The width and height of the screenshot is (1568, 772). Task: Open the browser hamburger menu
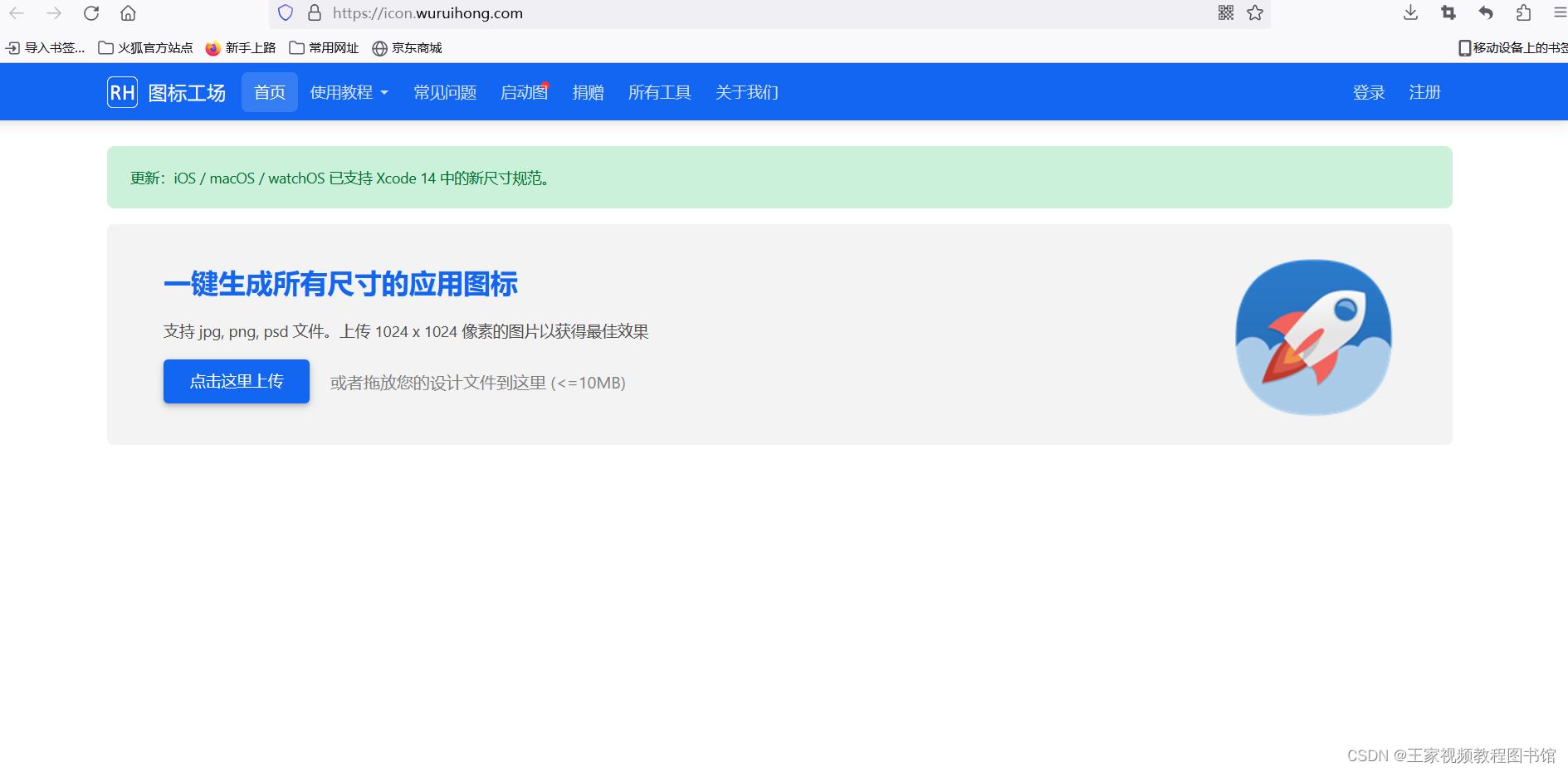[x=1557, y=13]
